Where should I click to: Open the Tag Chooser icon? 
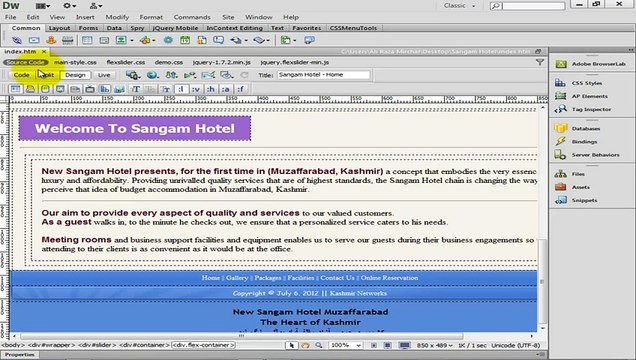tap(309, 40)
